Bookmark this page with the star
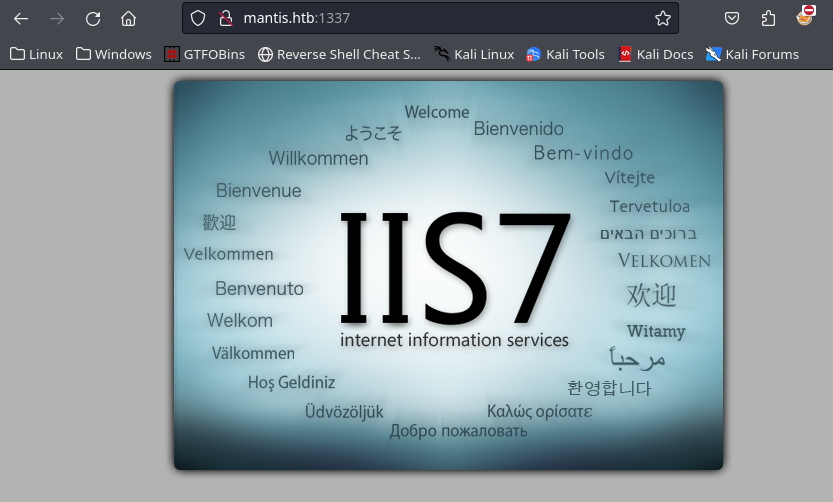Viewport: 833px width, 502px height. [x=662, y=18]
